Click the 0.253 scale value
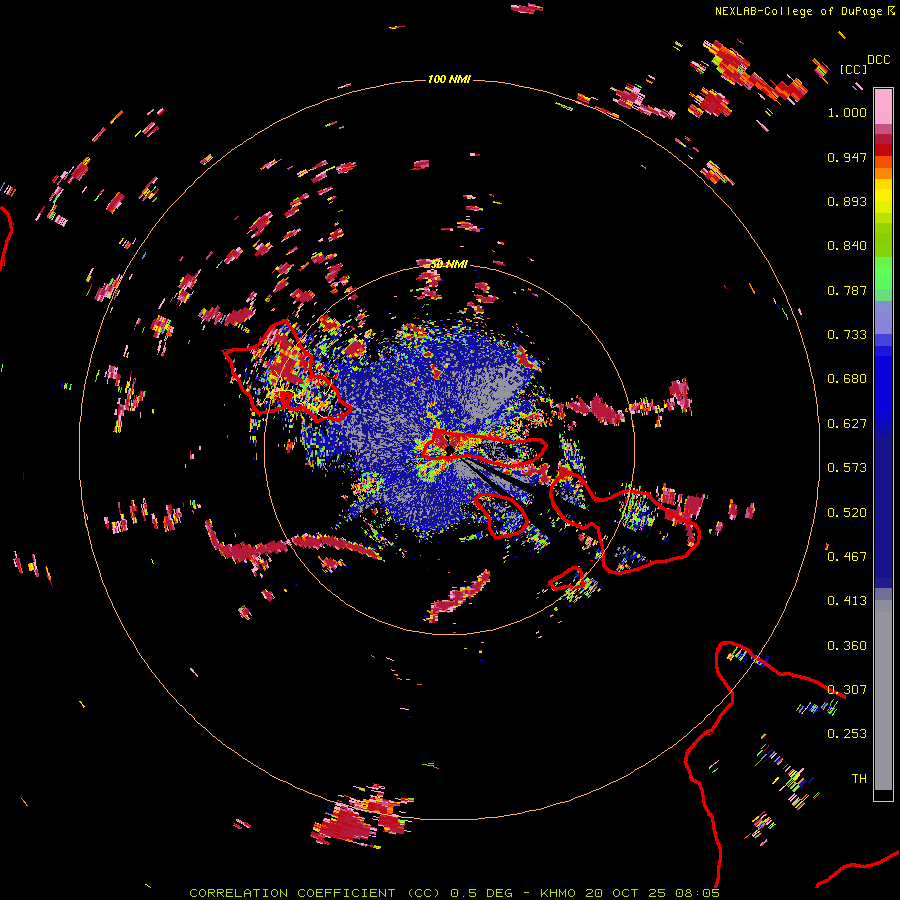900x900 pixels. tap(847, 734)
